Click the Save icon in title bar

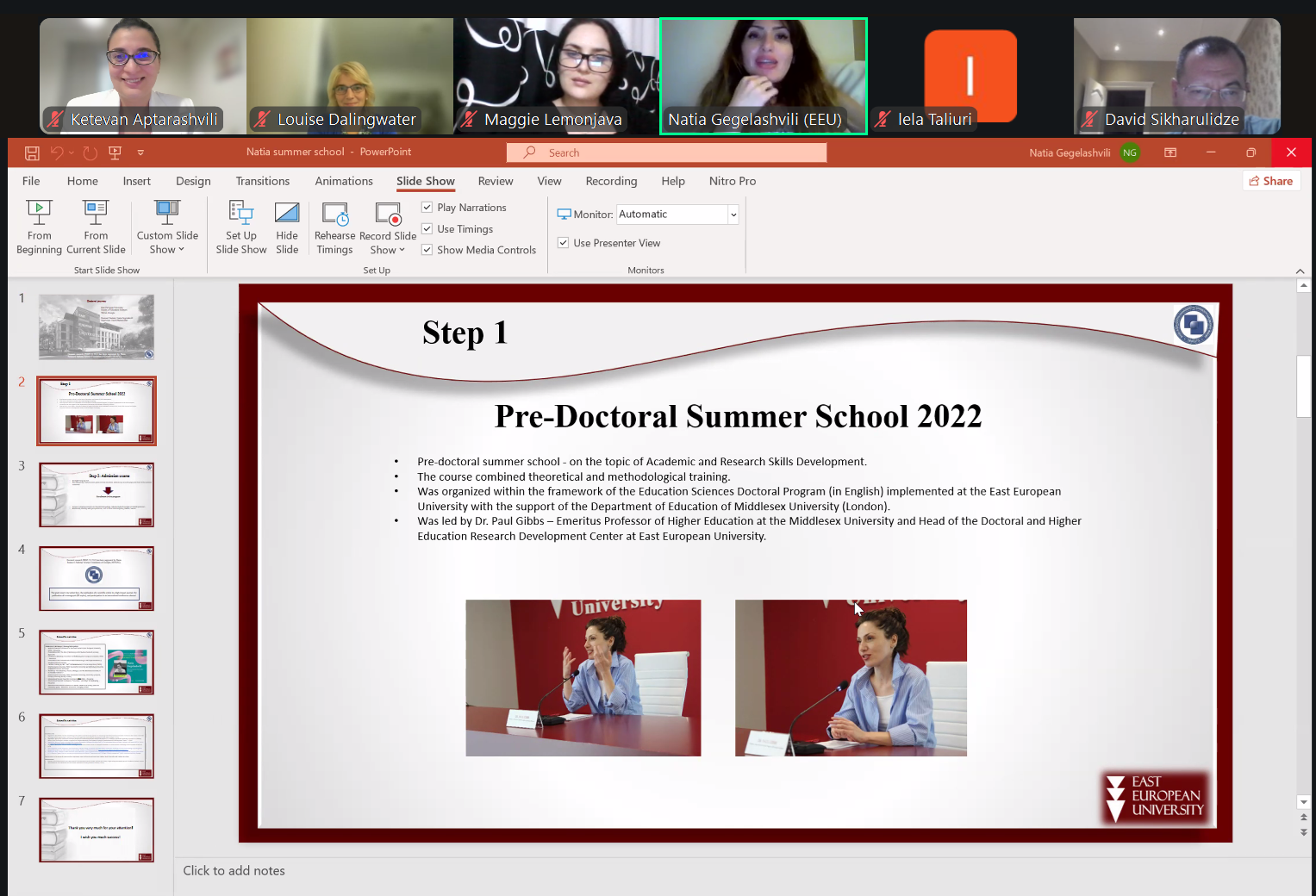32,152
